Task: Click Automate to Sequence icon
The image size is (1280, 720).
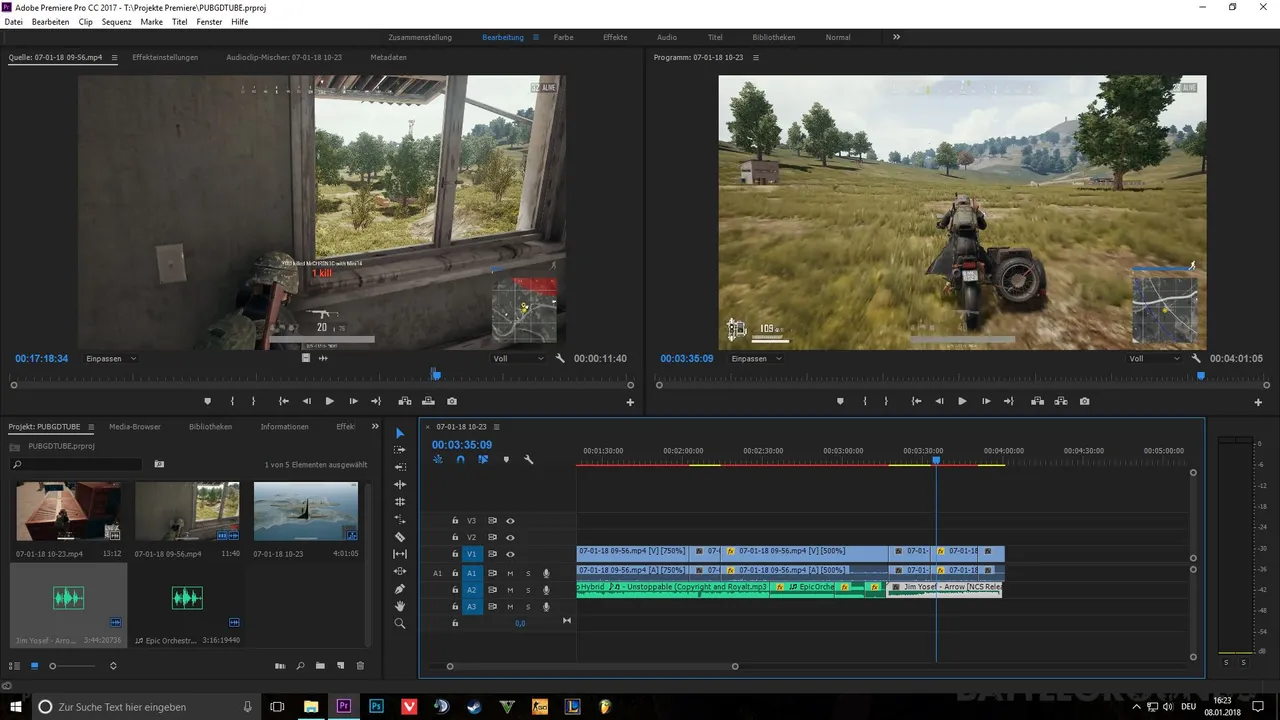Action: (x=280, y=666)
